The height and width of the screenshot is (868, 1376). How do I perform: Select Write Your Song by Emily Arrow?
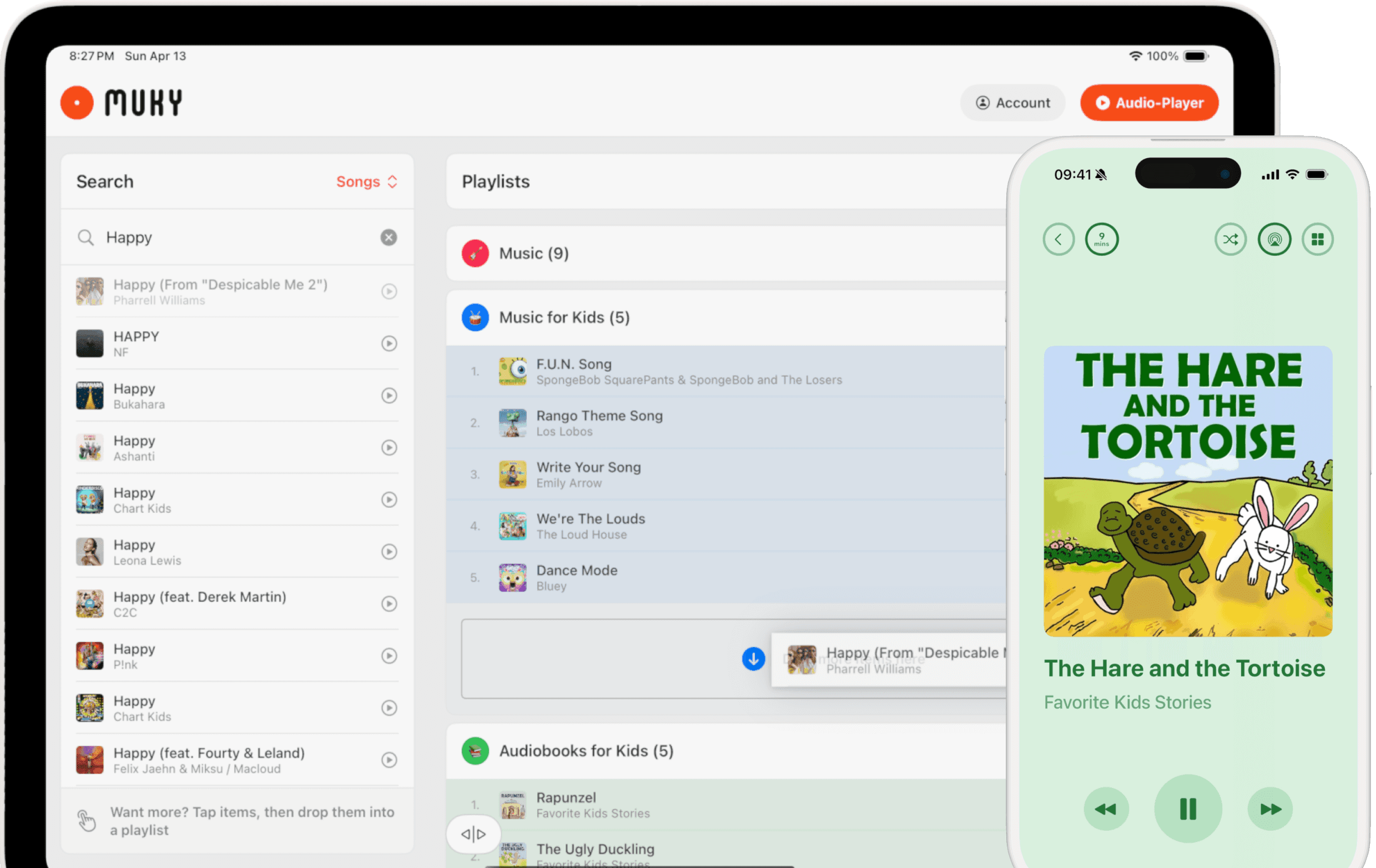tap(725, 475)
